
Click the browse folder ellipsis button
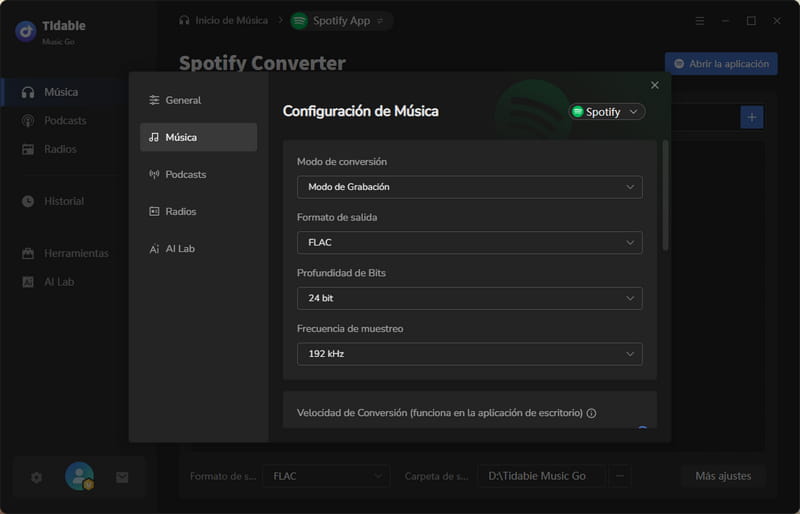619,476
